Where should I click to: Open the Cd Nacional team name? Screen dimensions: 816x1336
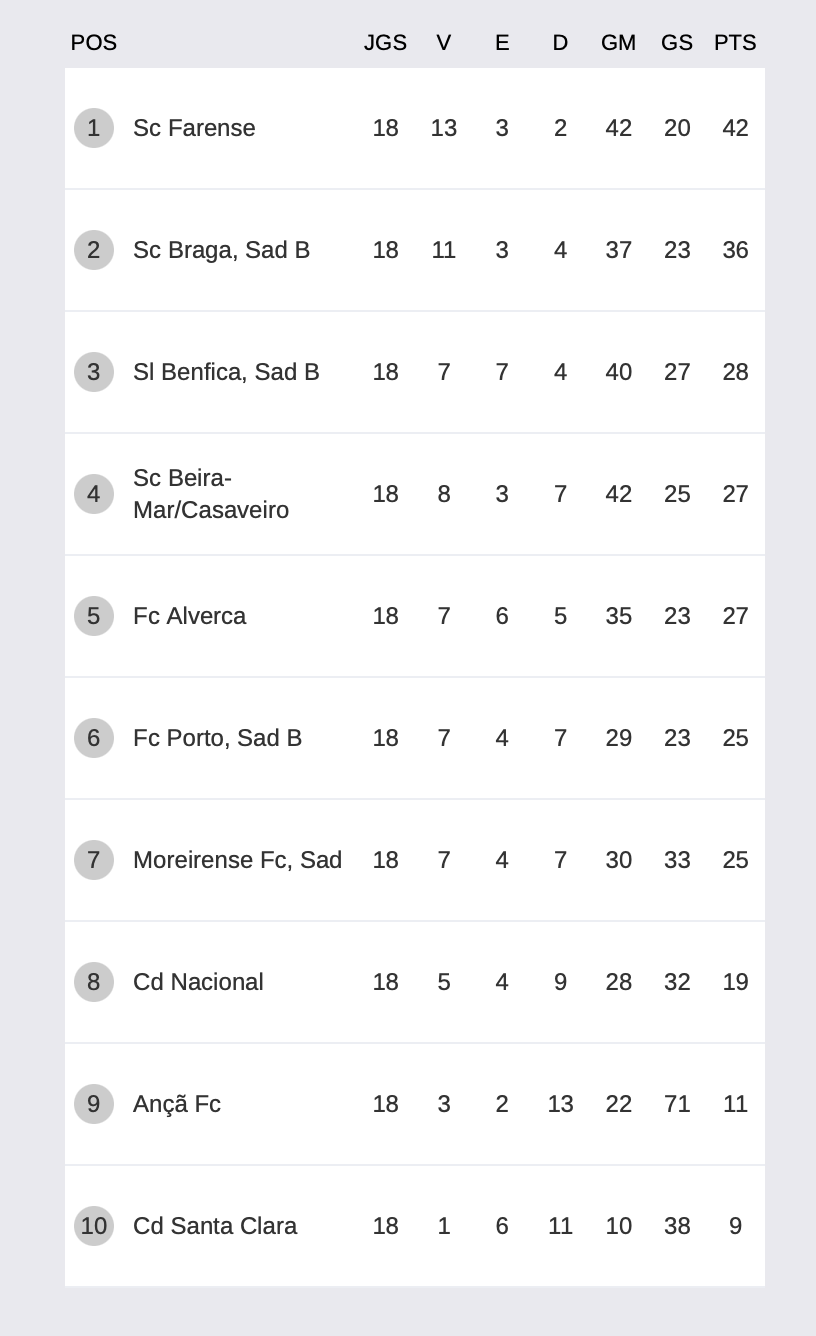pyautogui.click(x=198, y=982)
